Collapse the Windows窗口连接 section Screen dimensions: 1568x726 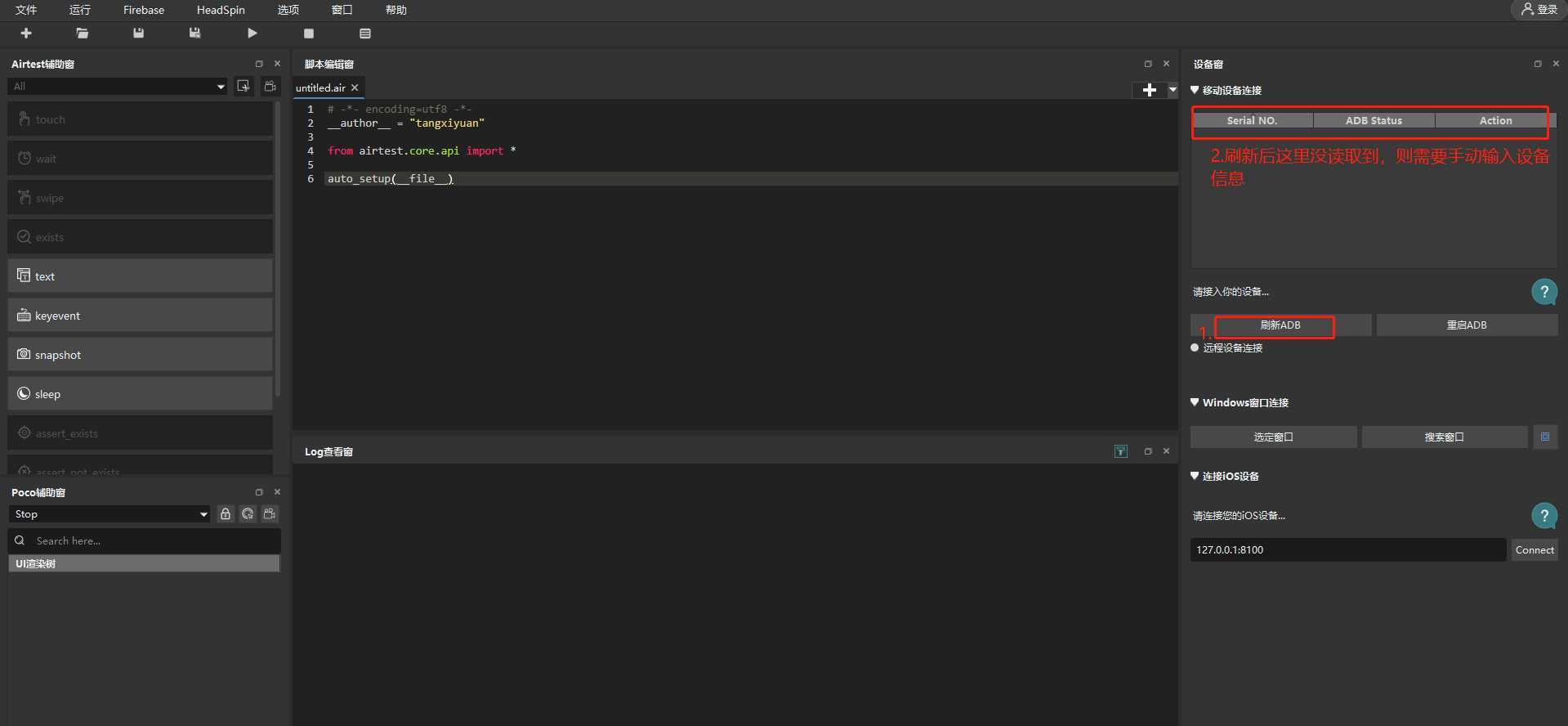(x=1195, y=402)
